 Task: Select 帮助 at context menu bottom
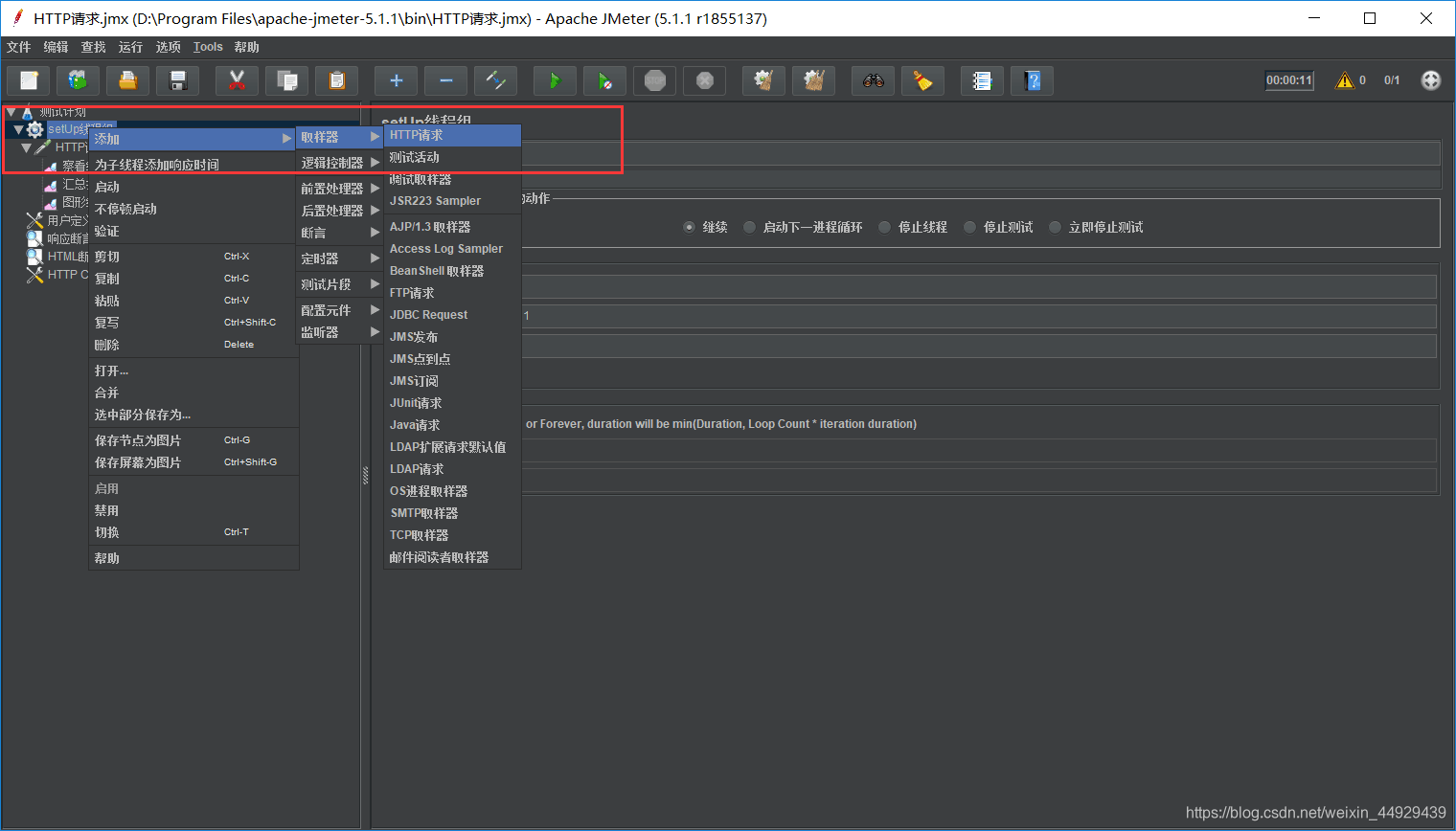pos(193,558)
